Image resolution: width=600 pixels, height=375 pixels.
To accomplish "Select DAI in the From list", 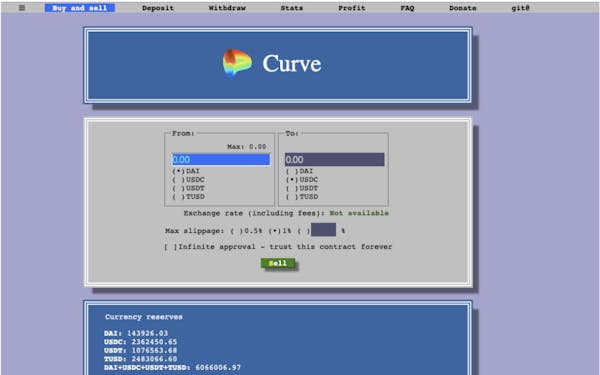I will [186, 171].
